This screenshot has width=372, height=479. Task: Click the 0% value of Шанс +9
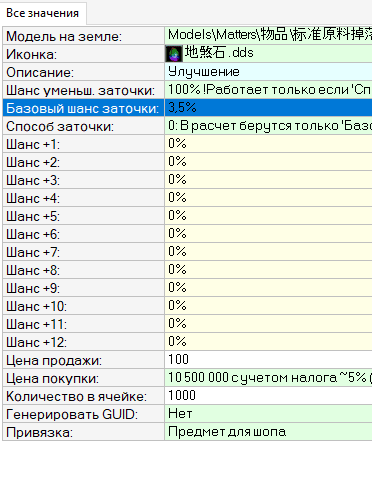pyautogui.click(x=268, y=288)
